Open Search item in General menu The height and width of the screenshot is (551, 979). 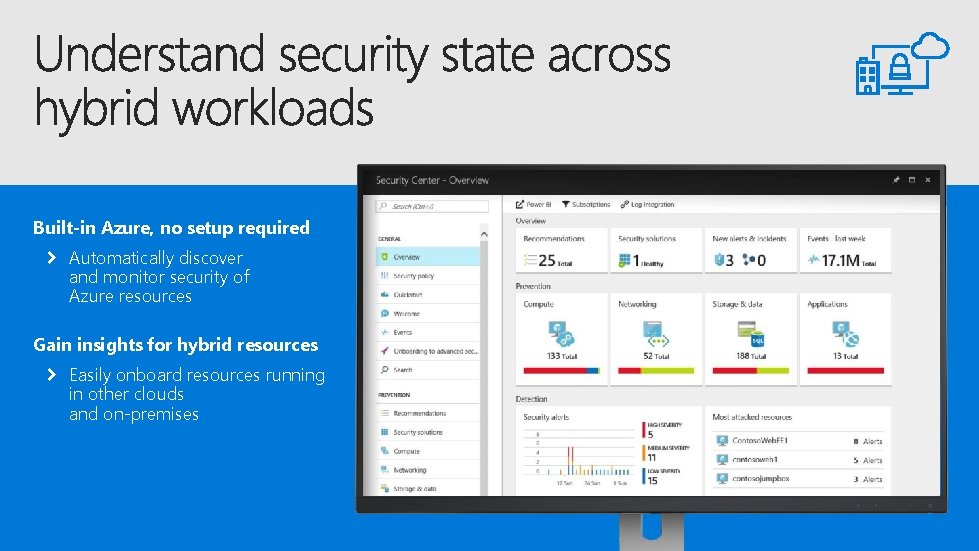[428, 369]
